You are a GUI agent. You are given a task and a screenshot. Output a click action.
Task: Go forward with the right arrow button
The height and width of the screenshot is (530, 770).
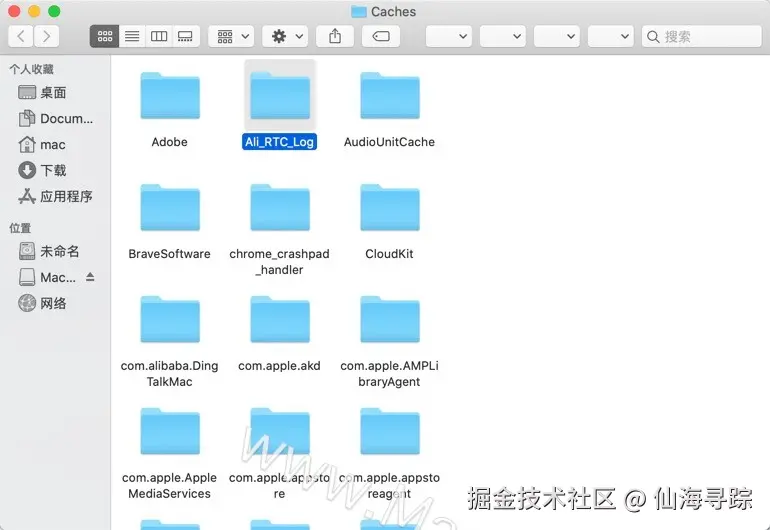47,36
